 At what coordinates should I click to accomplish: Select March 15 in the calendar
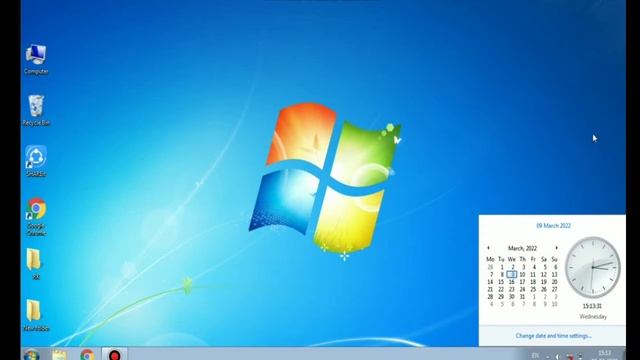click(501, 282)
